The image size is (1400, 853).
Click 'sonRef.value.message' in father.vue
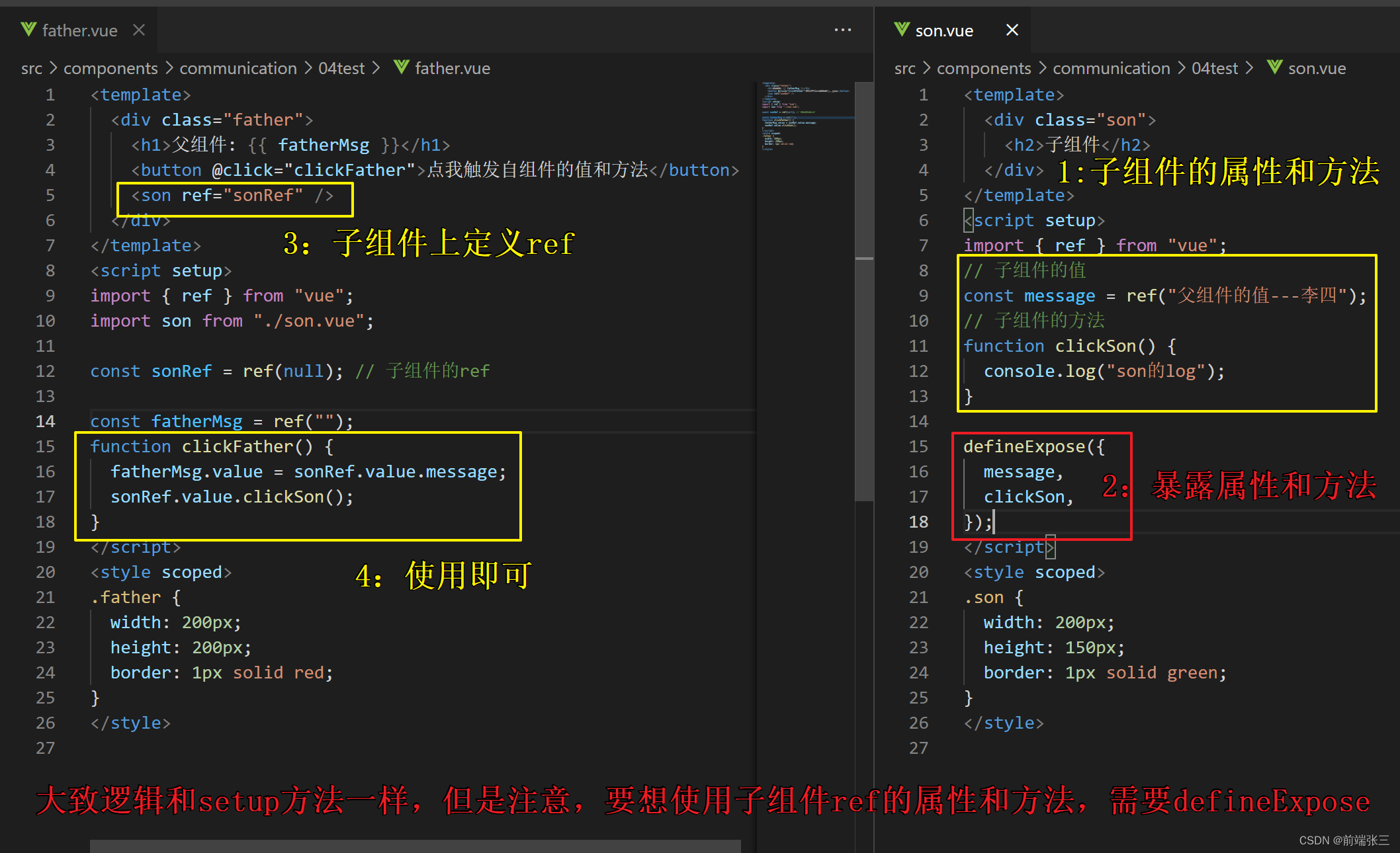pyautogui.click(x=396, y=471)
